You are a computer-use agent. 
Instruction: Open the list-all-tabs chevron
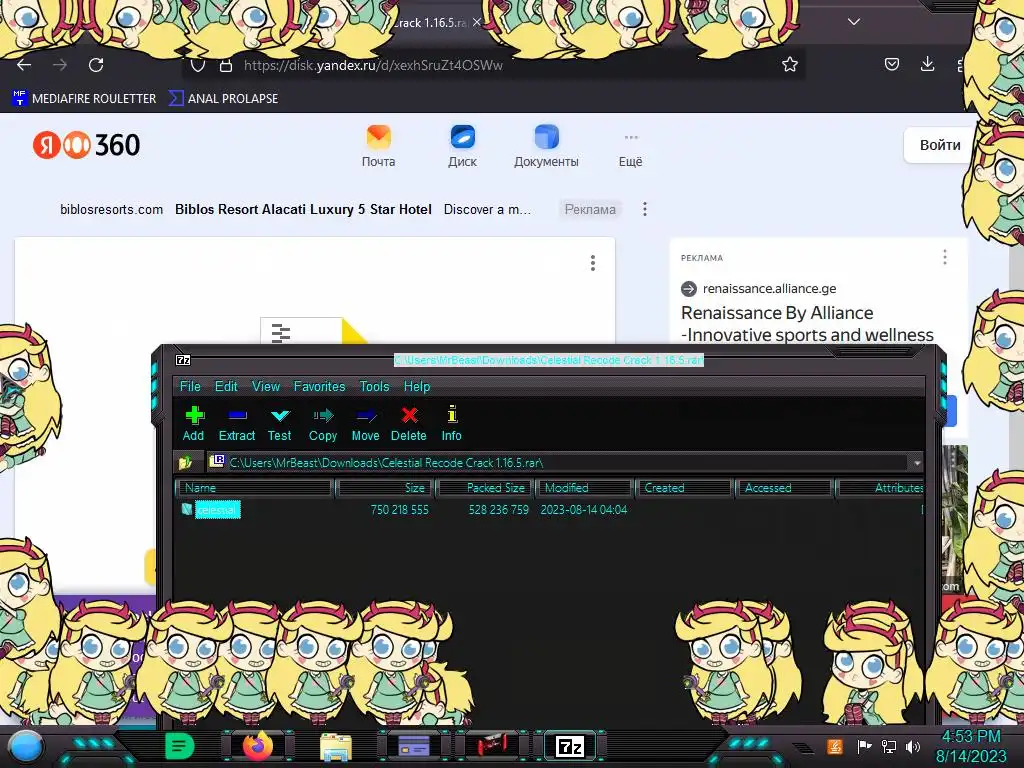tap(854, 22)
